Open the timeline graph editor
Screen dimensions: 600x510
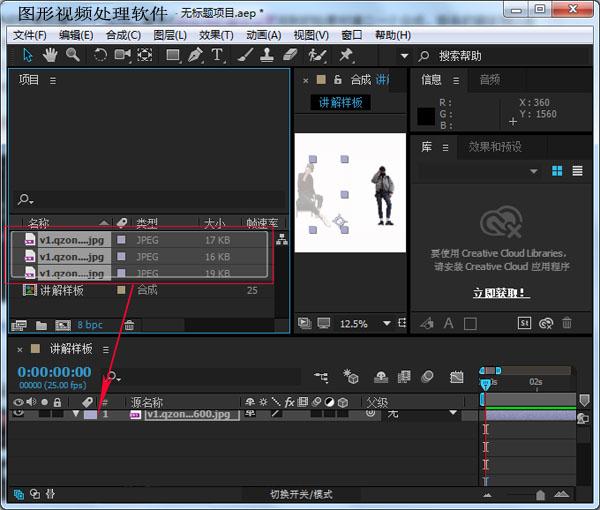click(457, 377)
